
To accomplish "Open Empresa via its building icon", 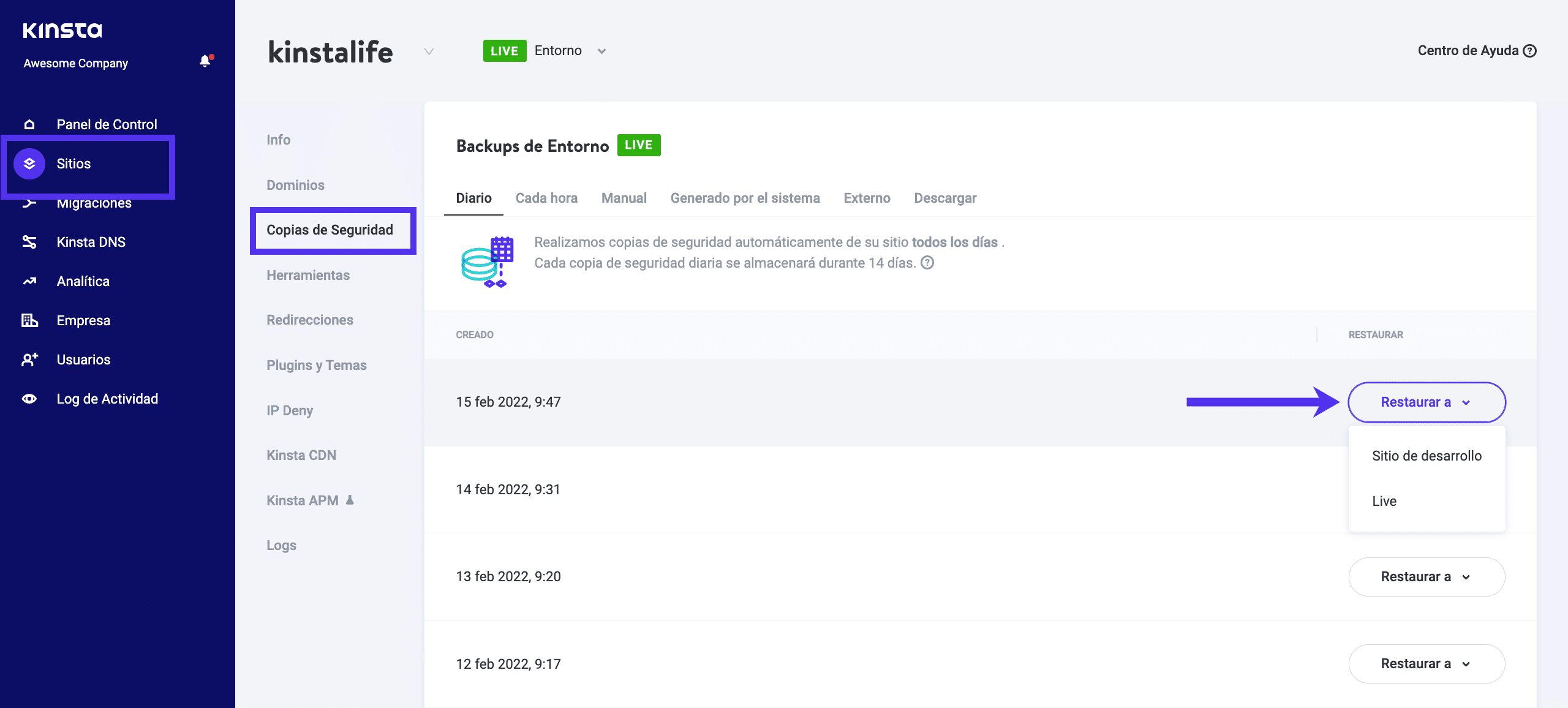I will pos(29,320).
